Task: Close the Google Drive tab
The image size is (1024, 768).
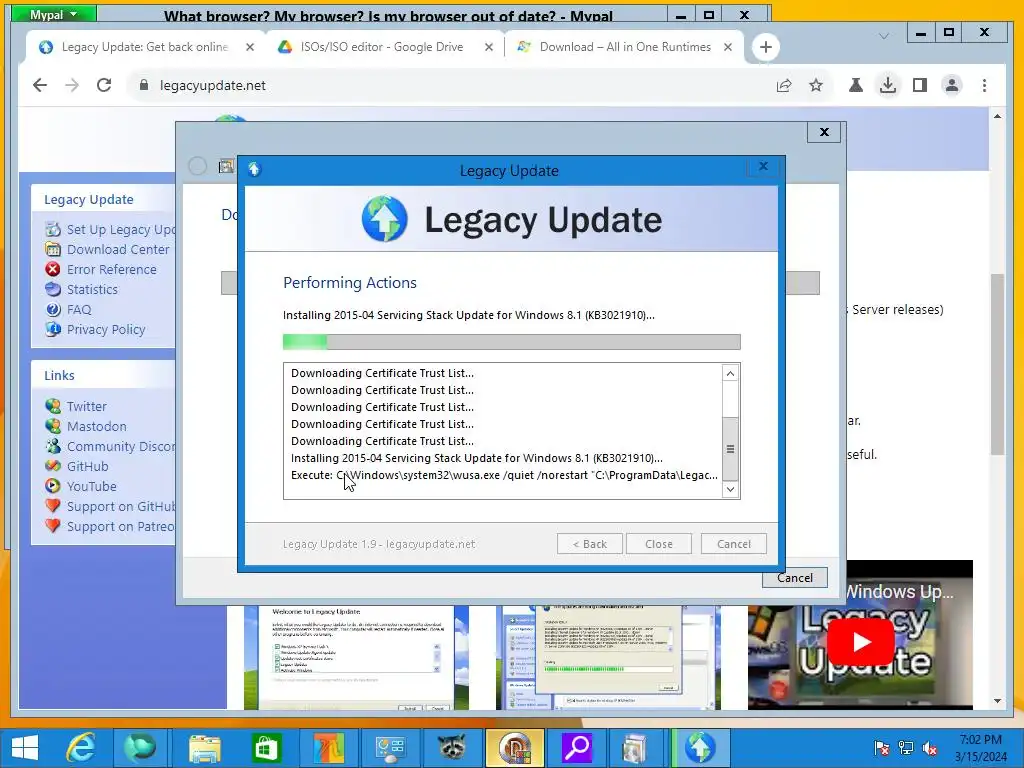Action: (488, 47)
